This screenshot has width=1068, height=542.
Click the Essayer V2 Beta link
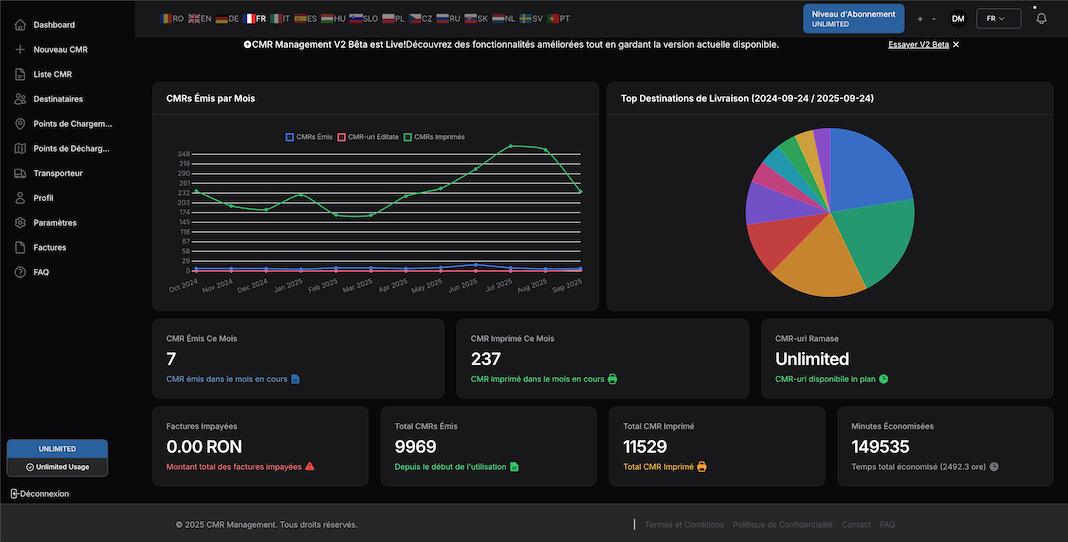click(918, 45)
